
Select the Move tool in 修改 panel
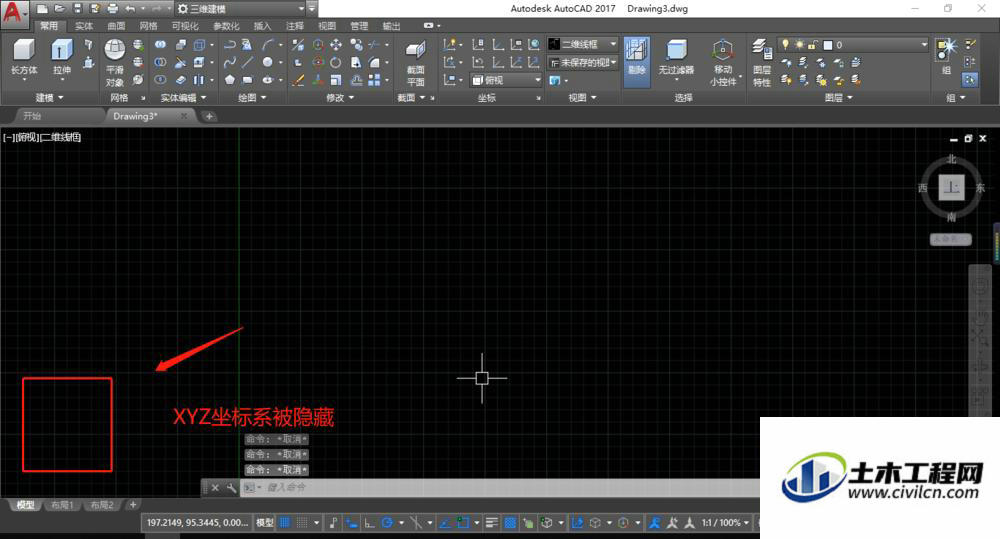click(335, 45)
